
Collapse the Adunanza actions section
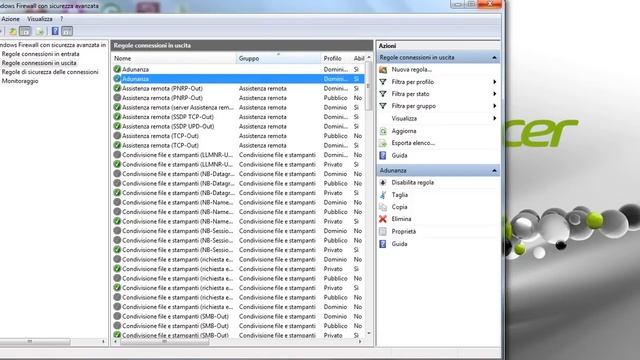(x=494, y=170)
